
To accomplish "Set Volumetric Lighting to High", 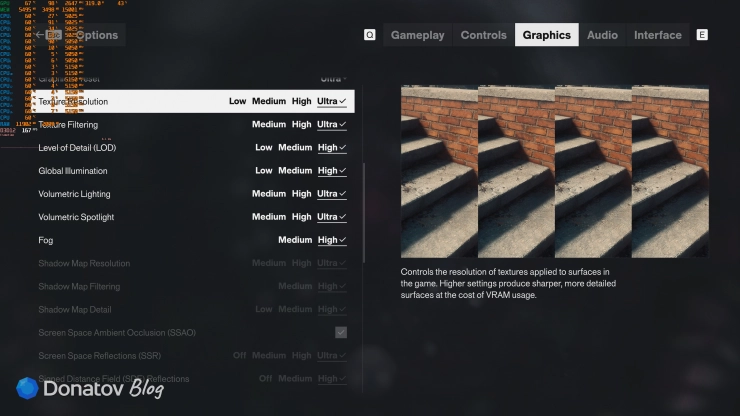I will pos(301,194).
